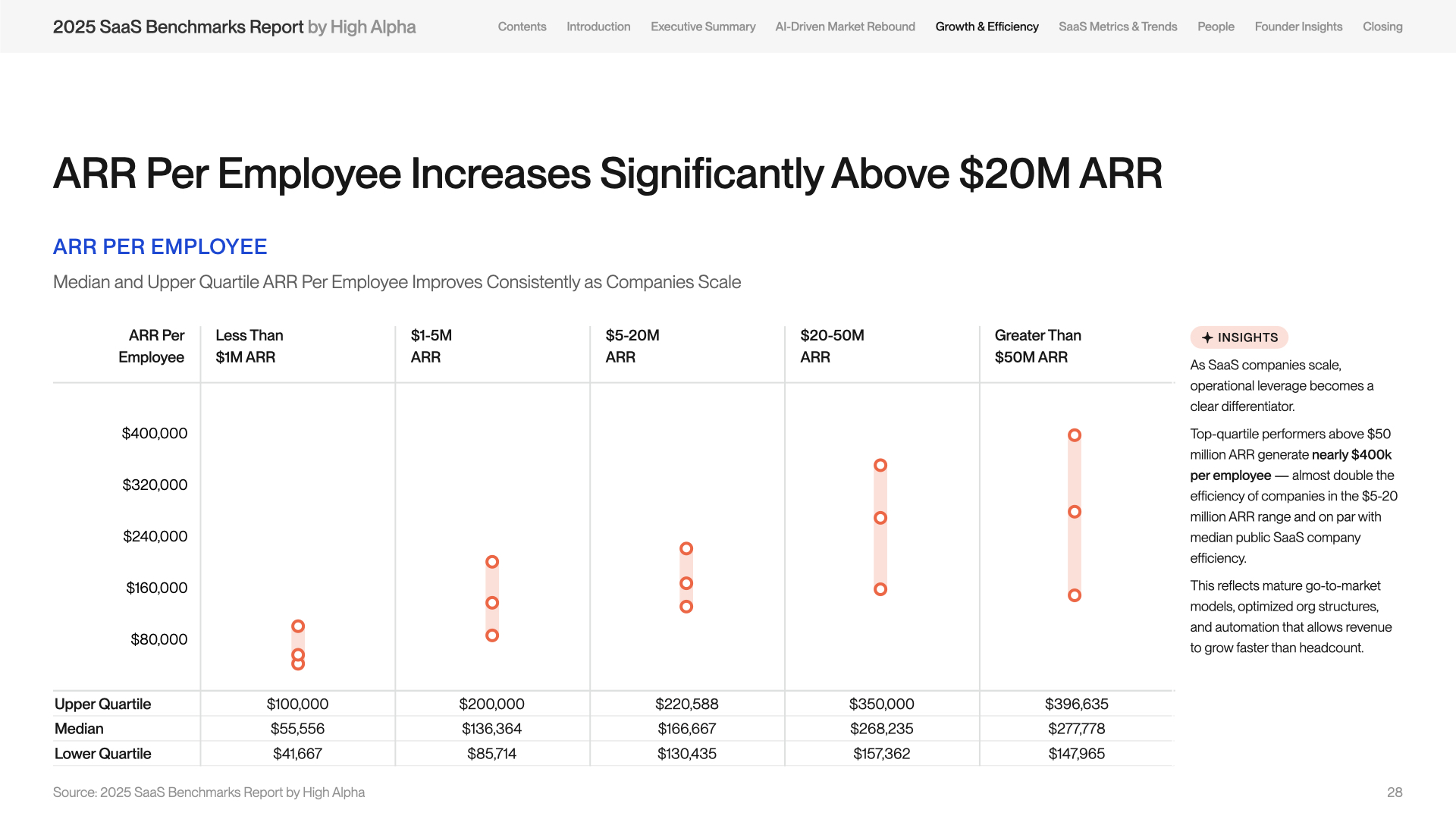1456x819 pixels.
Task: Click the ARR PER EMPLOYEE blue heading
Action: pos(160,246)
